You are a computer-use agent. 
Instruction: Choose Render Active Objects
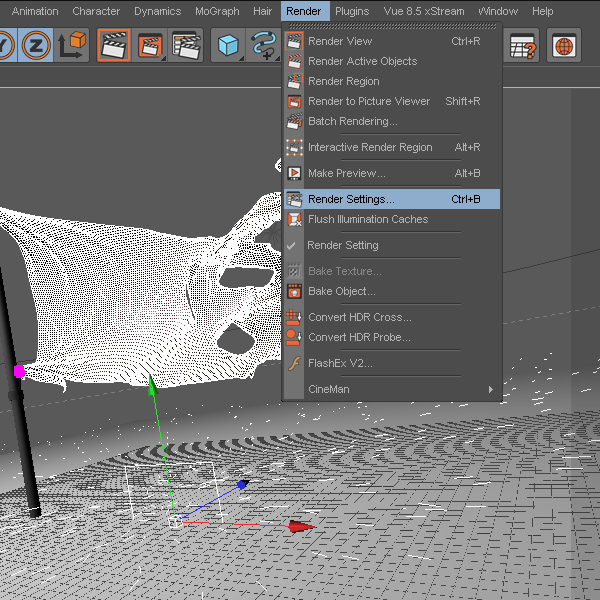click(392, 61)
